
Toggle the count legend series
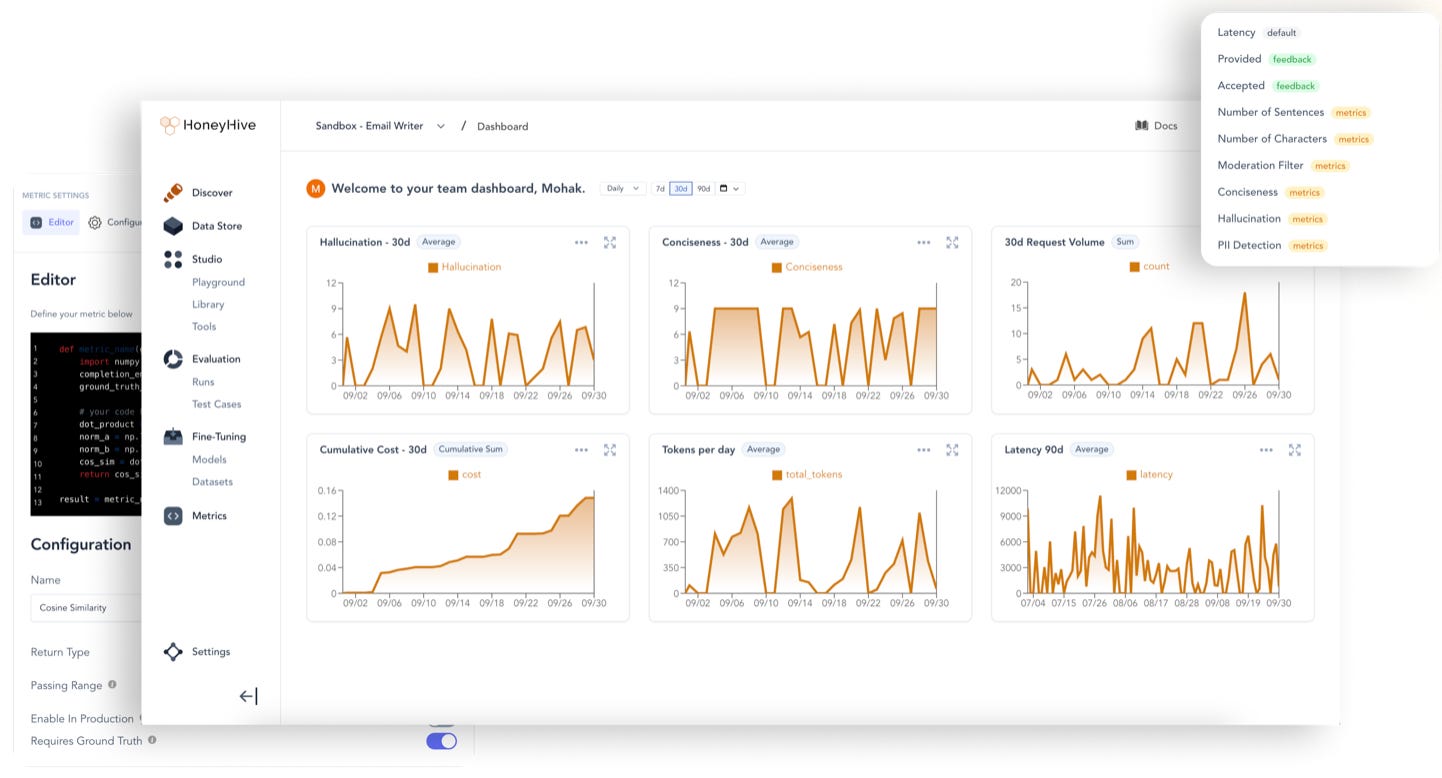(1149, 266)
